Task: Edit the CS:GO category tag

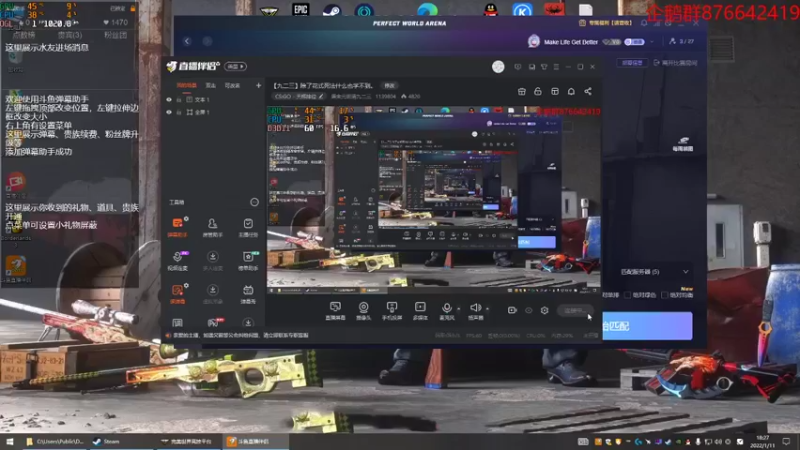Action: (298, 96)
